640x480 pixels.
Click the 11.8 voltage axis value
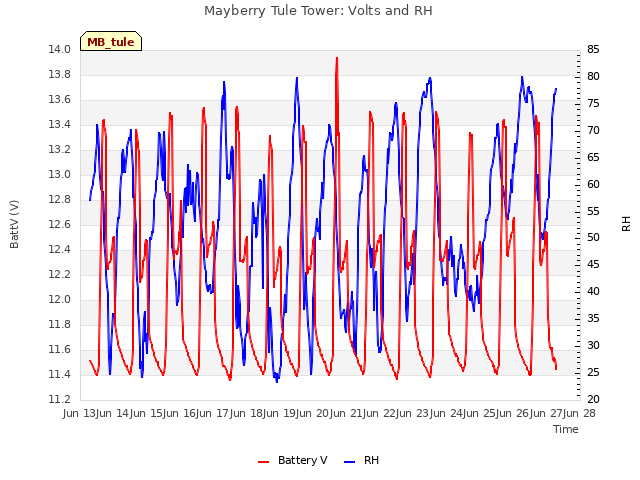[60, 324]
